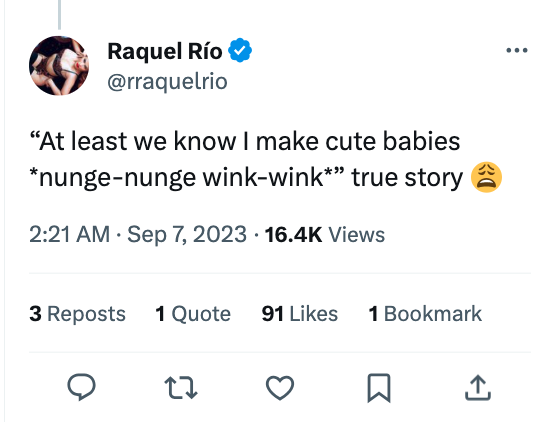Click the 2:21 AM Sep 7 timestamp

click(138, 234)
